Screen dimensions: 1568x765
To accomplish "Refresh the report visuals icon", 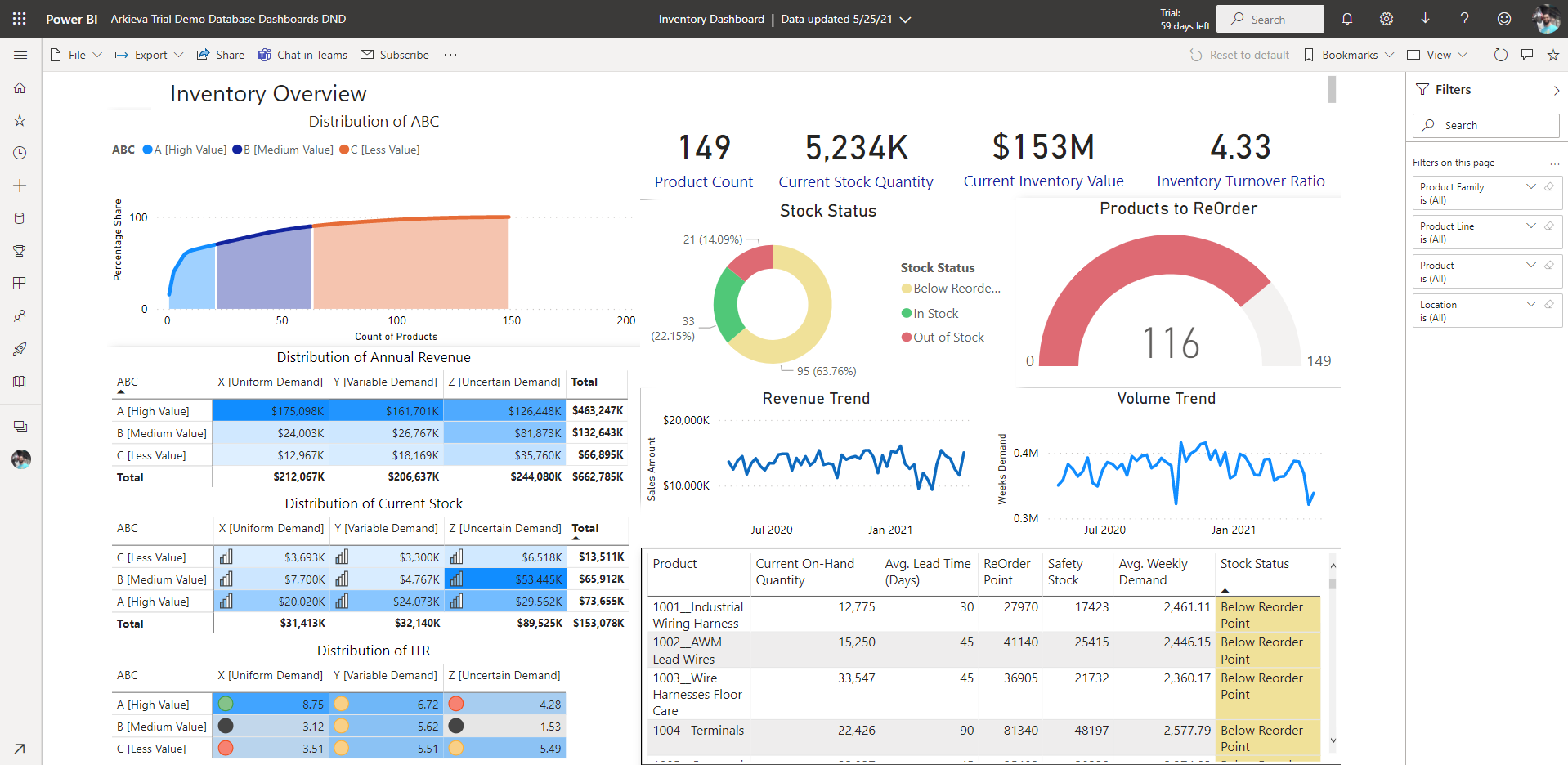I will click(x=1500, y=55).
